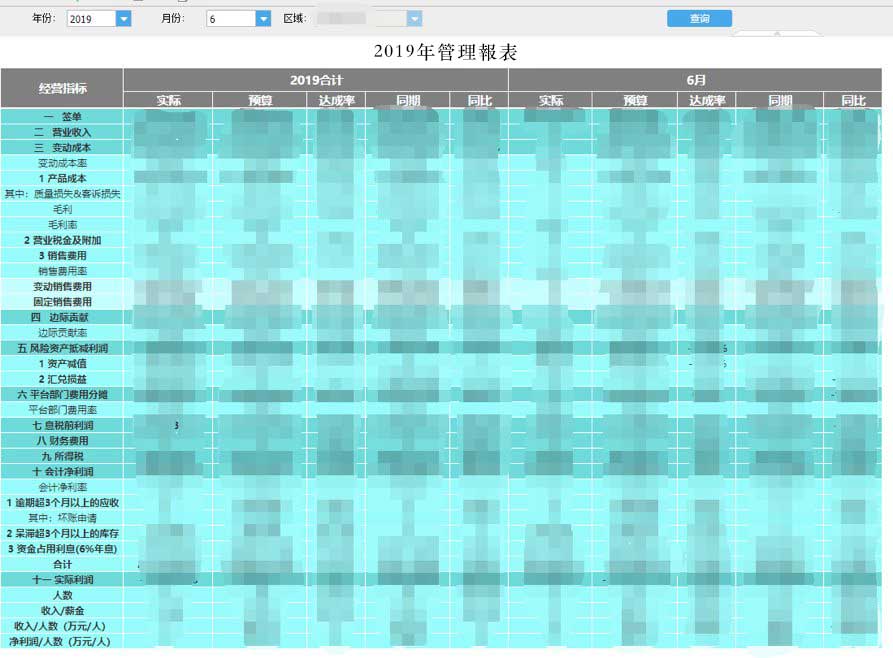The width and height of the screenshot is (893, 658).
Task: Select the 合计 row label
Action: pos(62,564)
